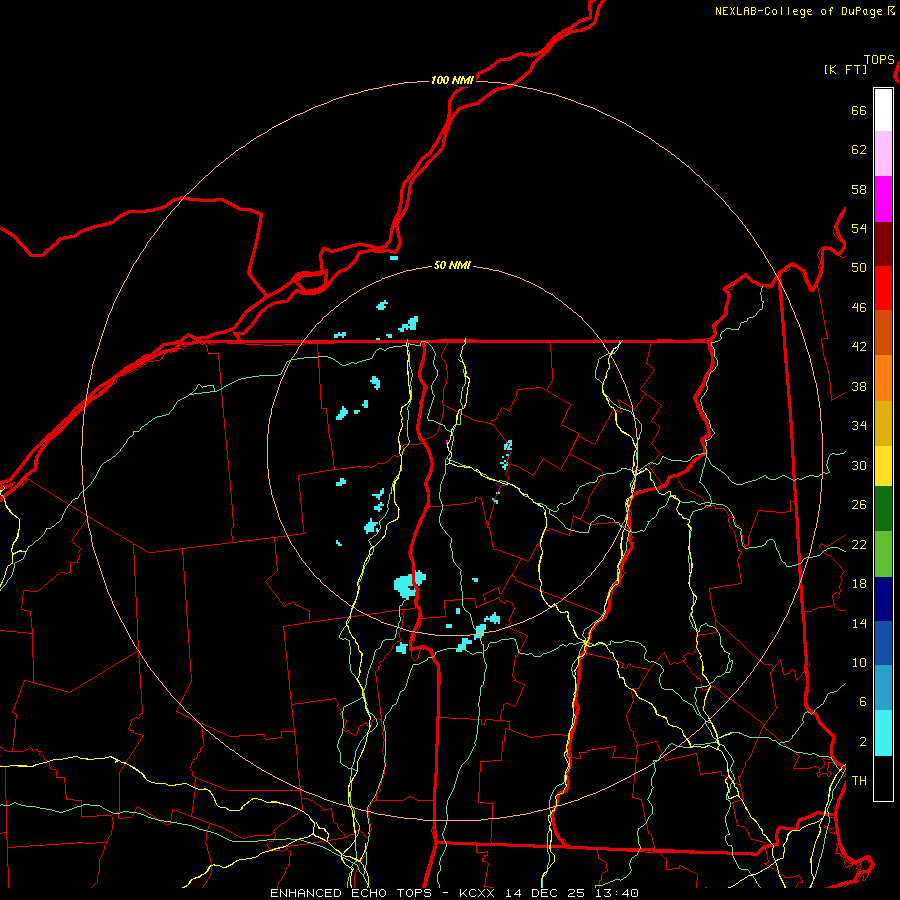Click legend value 22
This screenshot has width=900, height=900.
pyautogui.click(x=859, y=544)
